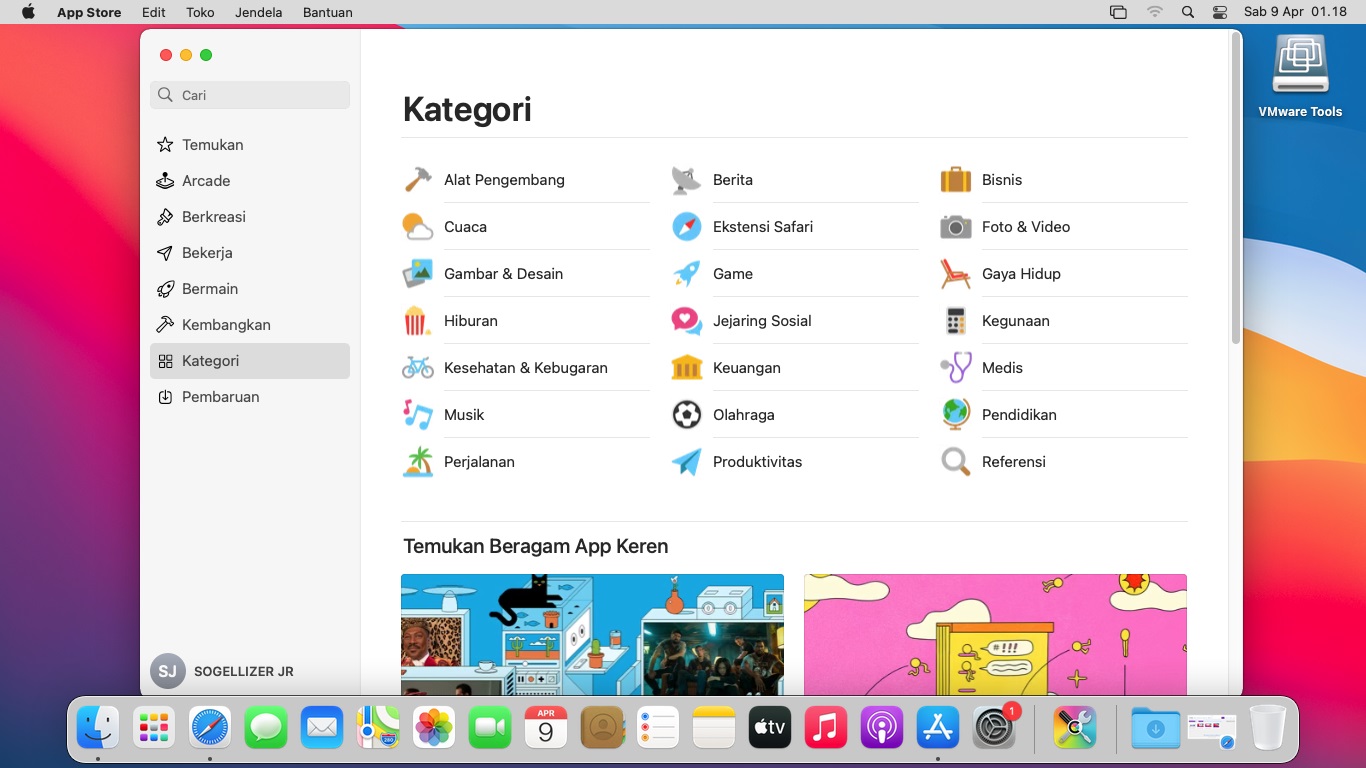Open Finder from the Dock

tap(98, 728)
